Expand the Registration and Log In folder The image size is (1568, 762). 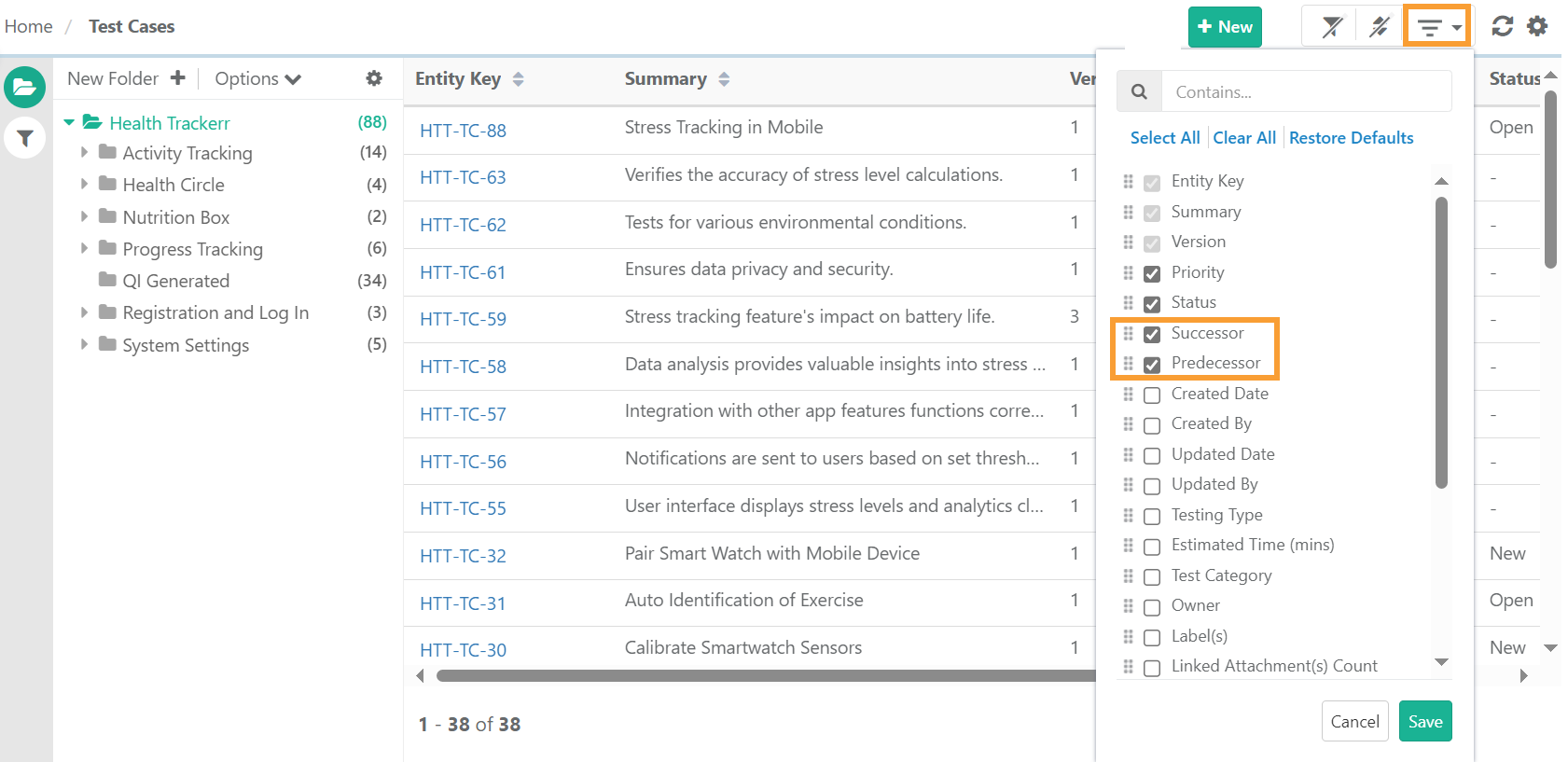pos(84,312)
